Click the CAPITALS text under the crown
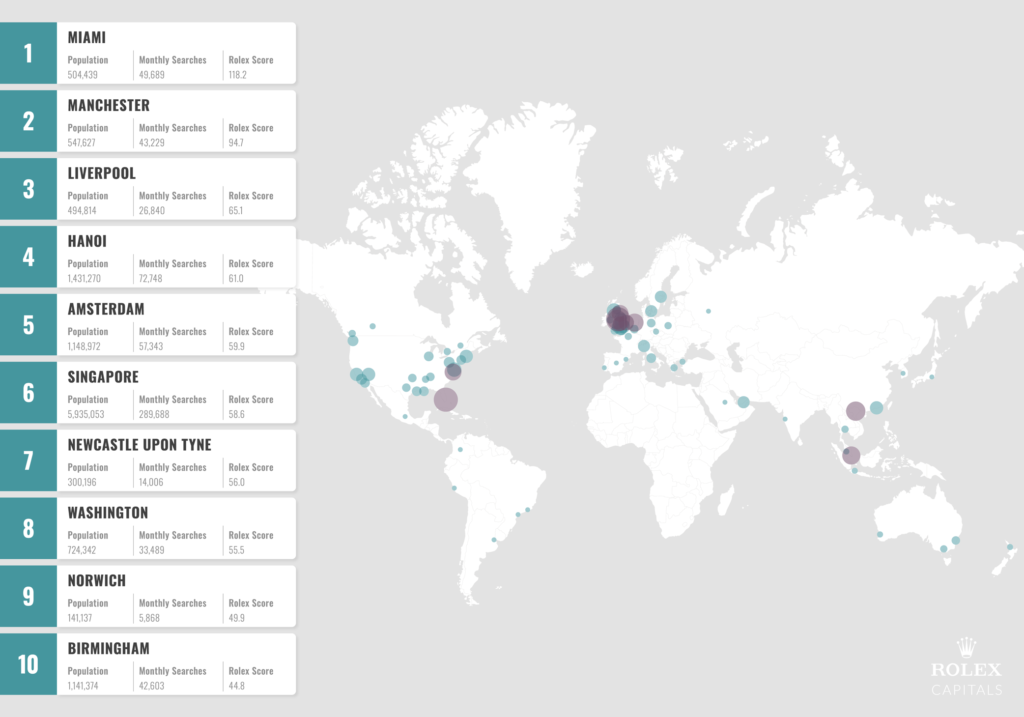This screenshot has width=1024, height=717. (965, 690)
